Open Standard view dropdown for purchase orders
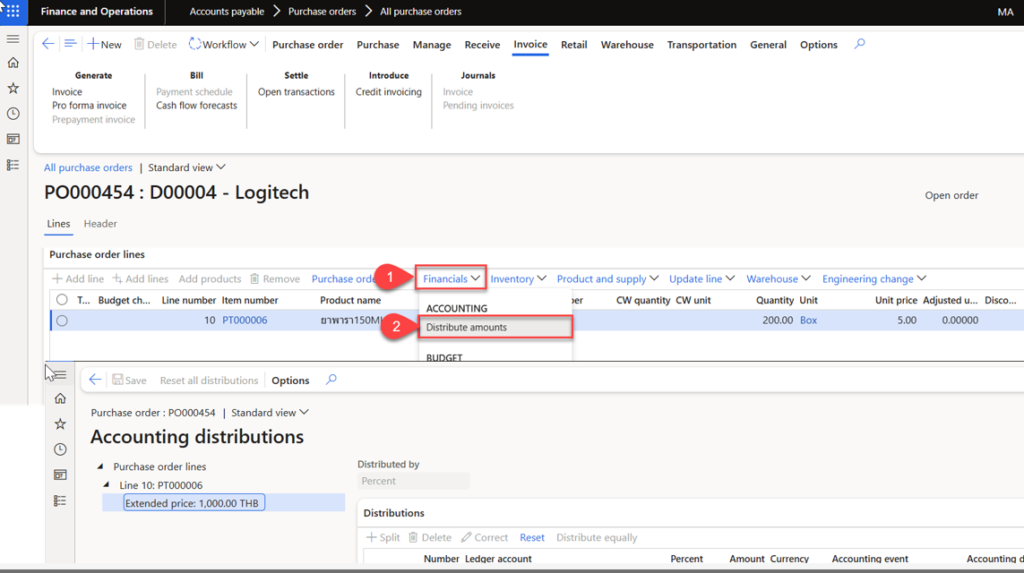1024x573 pixels. tap(187, 168)
